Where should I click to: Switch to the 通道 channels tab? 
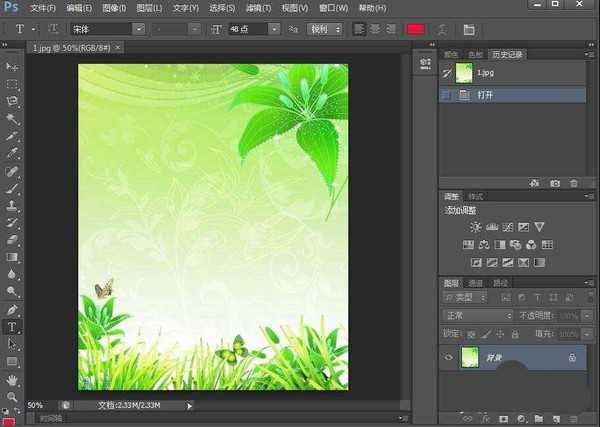pos(477,283)
